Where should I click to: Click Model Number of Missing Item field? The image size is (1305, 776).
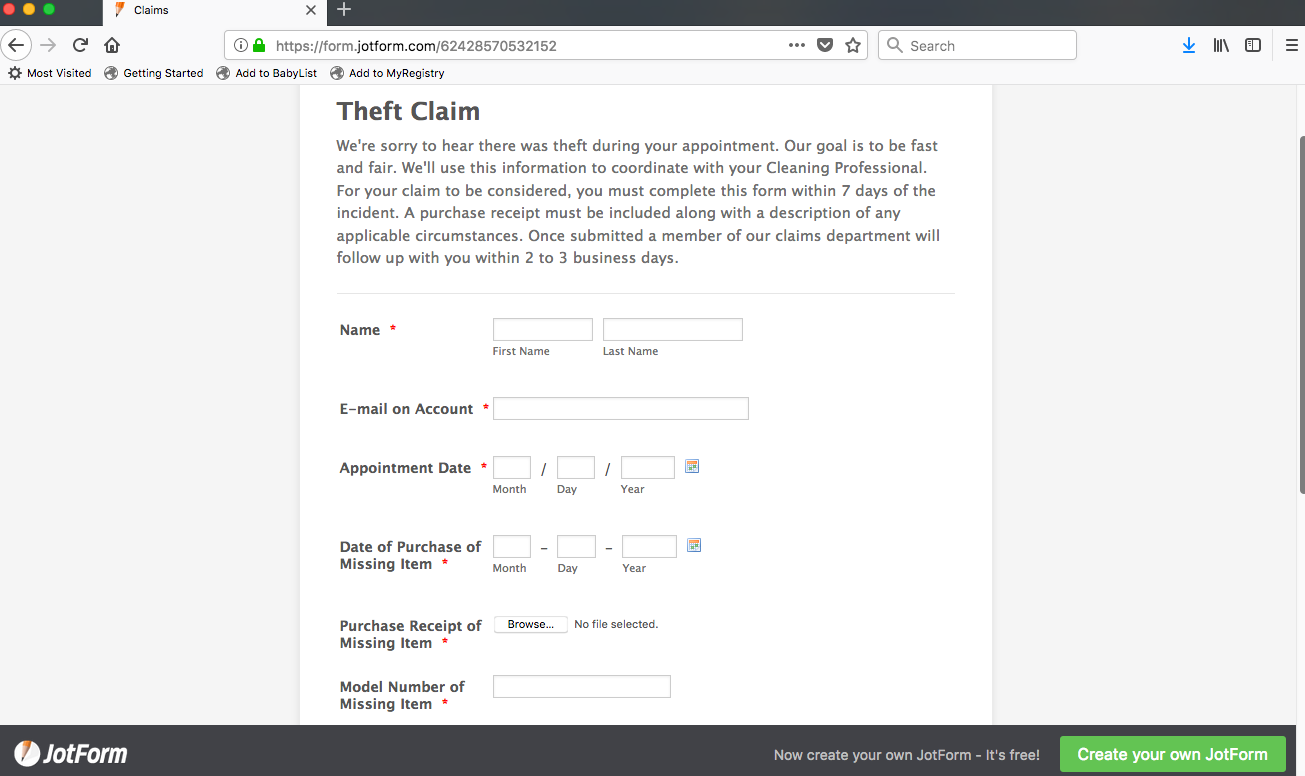point(582,686)
